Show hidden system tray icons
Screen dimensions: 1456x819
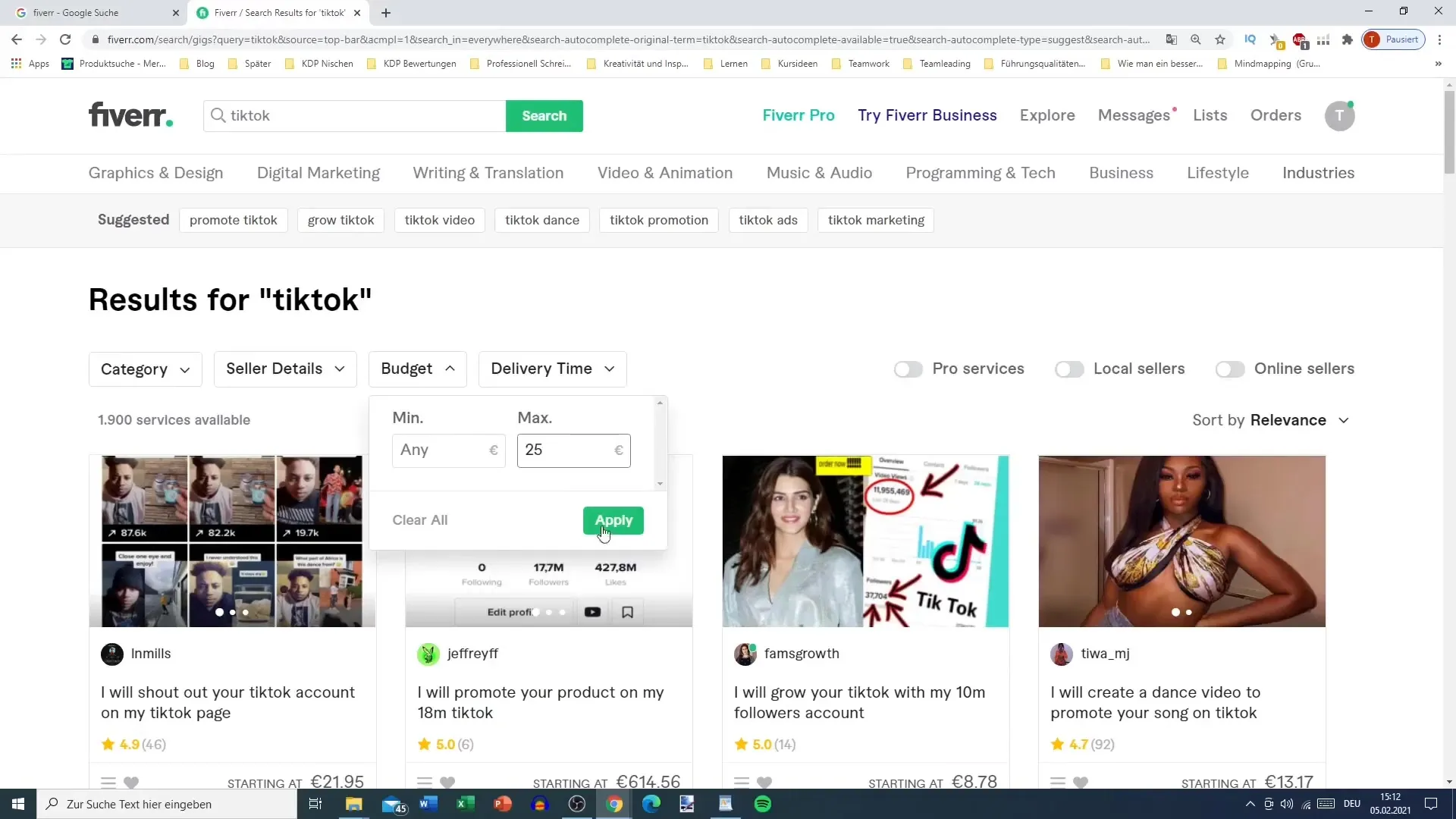1250,804
